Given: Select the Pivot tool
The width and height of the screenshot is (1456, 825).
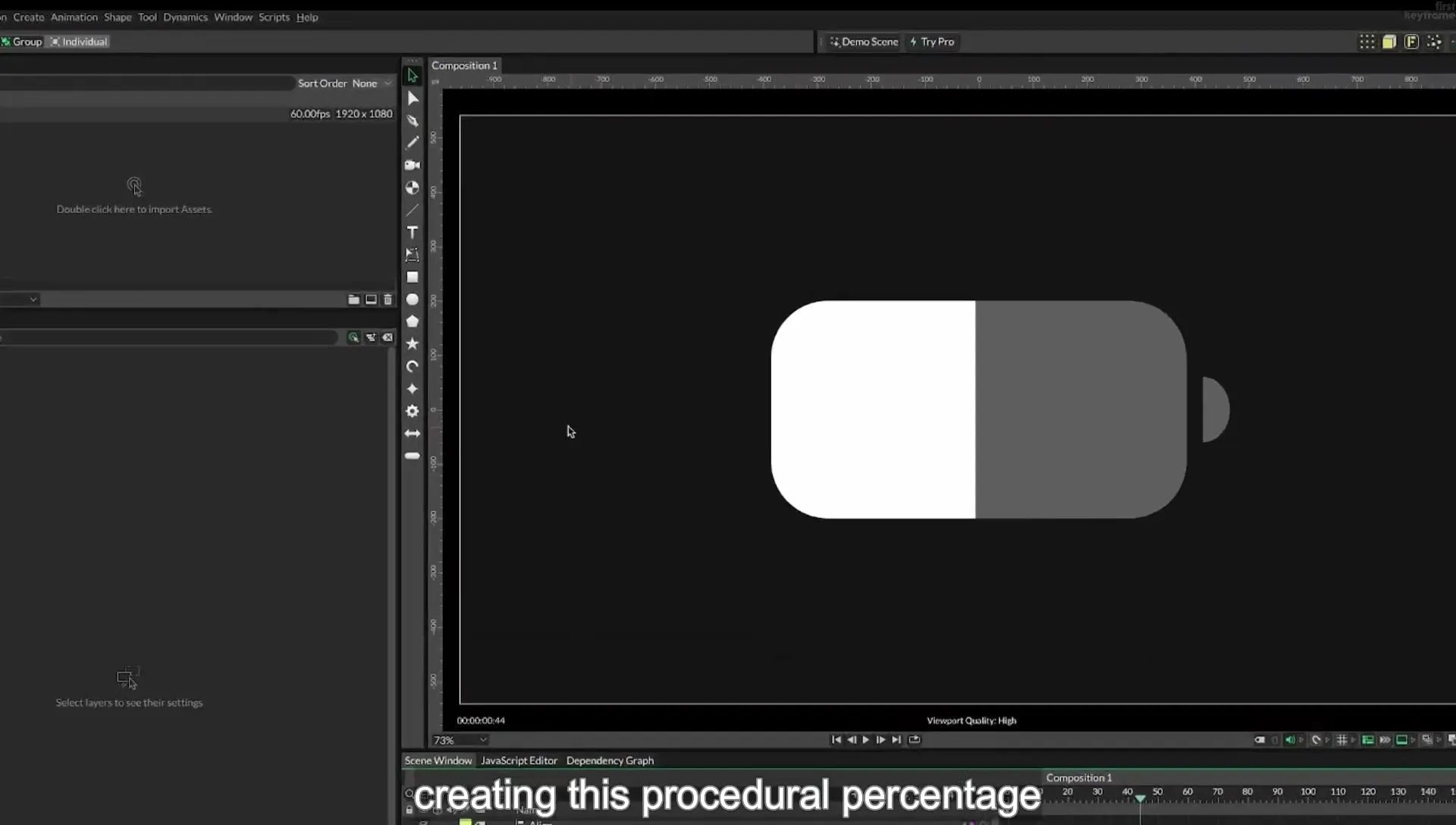Looking at the screenshot, I should coord(413,187).
